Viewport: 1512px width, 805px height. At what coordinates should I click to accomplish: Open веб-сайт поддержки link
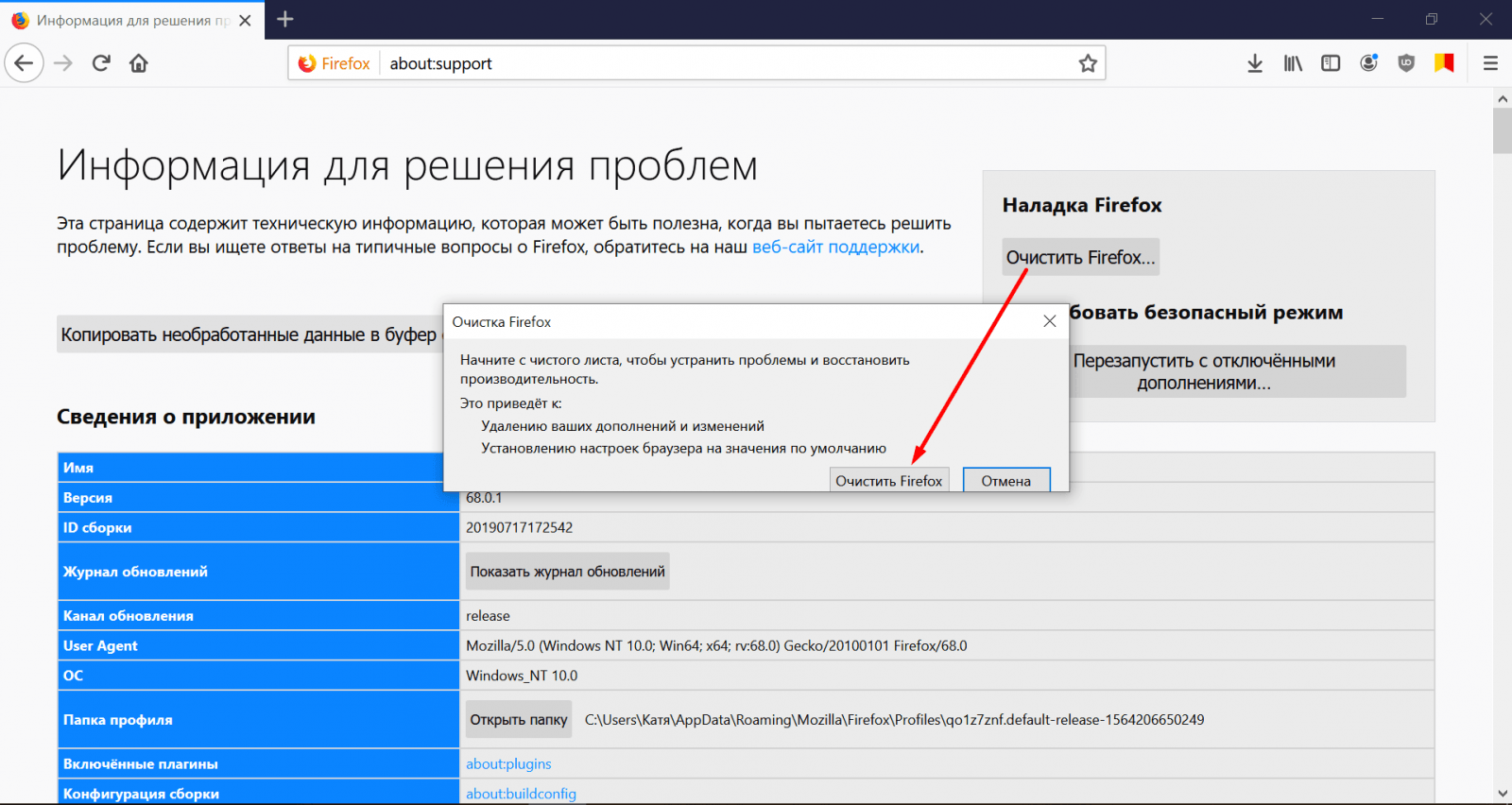pos(835,247)
